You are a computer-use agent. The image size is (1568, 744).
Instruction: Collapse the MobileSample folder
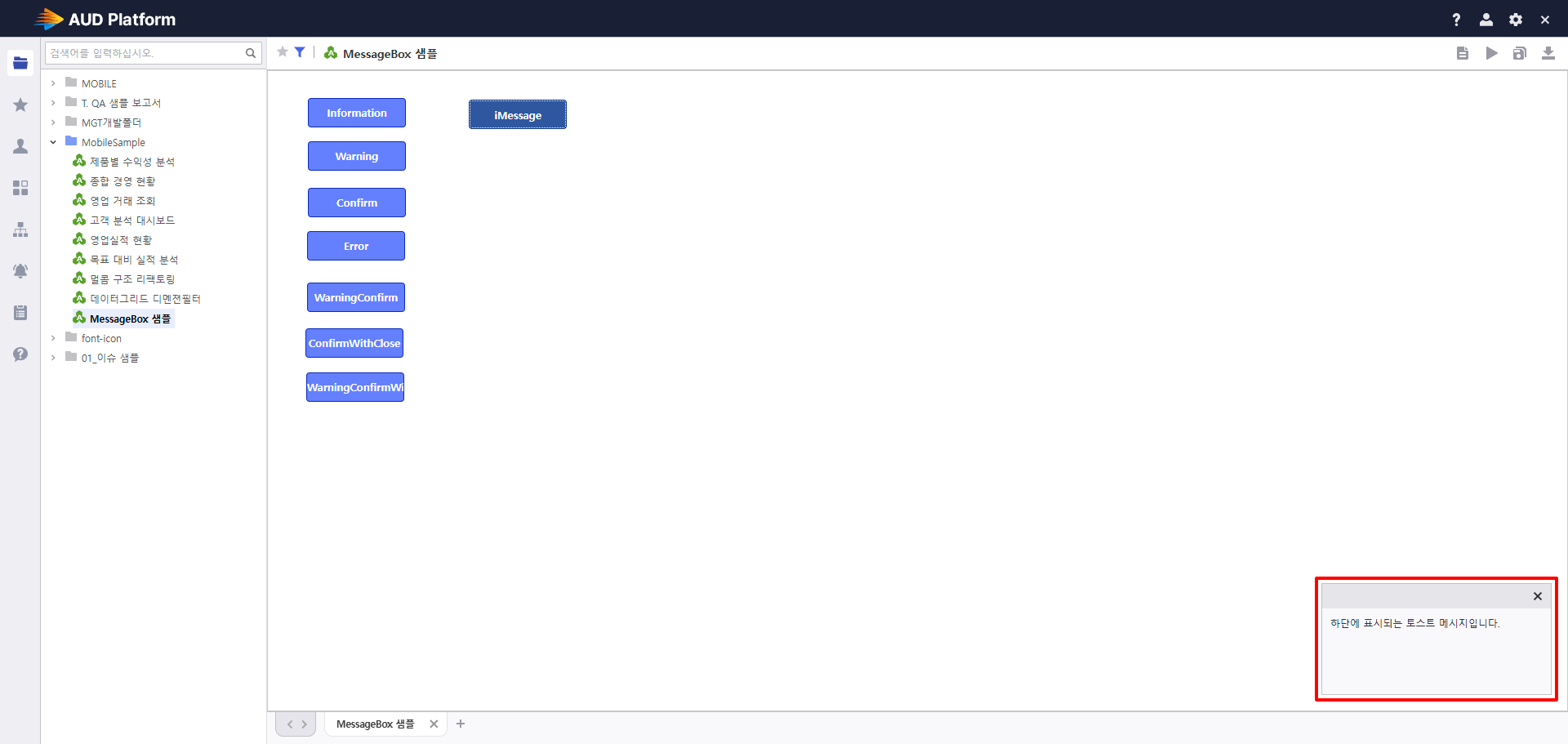tap(53, 142)
